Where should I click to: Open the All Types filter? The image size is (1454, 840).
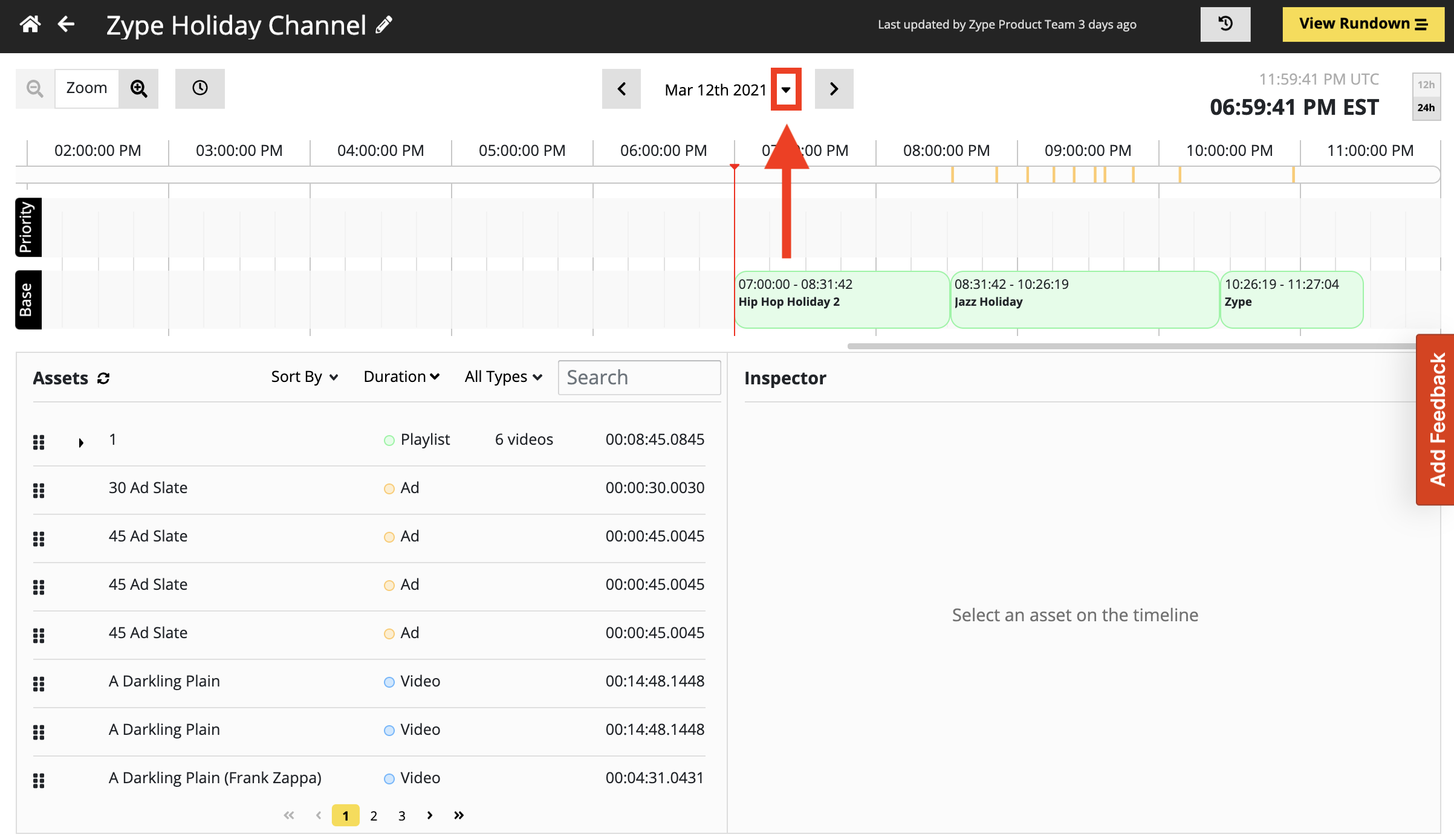click(503, 377)
